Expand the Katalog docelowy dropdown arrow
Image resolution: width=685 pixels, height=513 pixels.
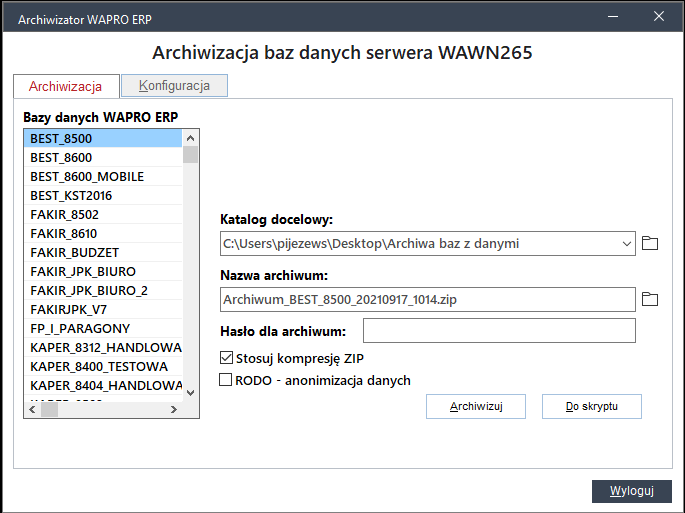coord(626,244)
